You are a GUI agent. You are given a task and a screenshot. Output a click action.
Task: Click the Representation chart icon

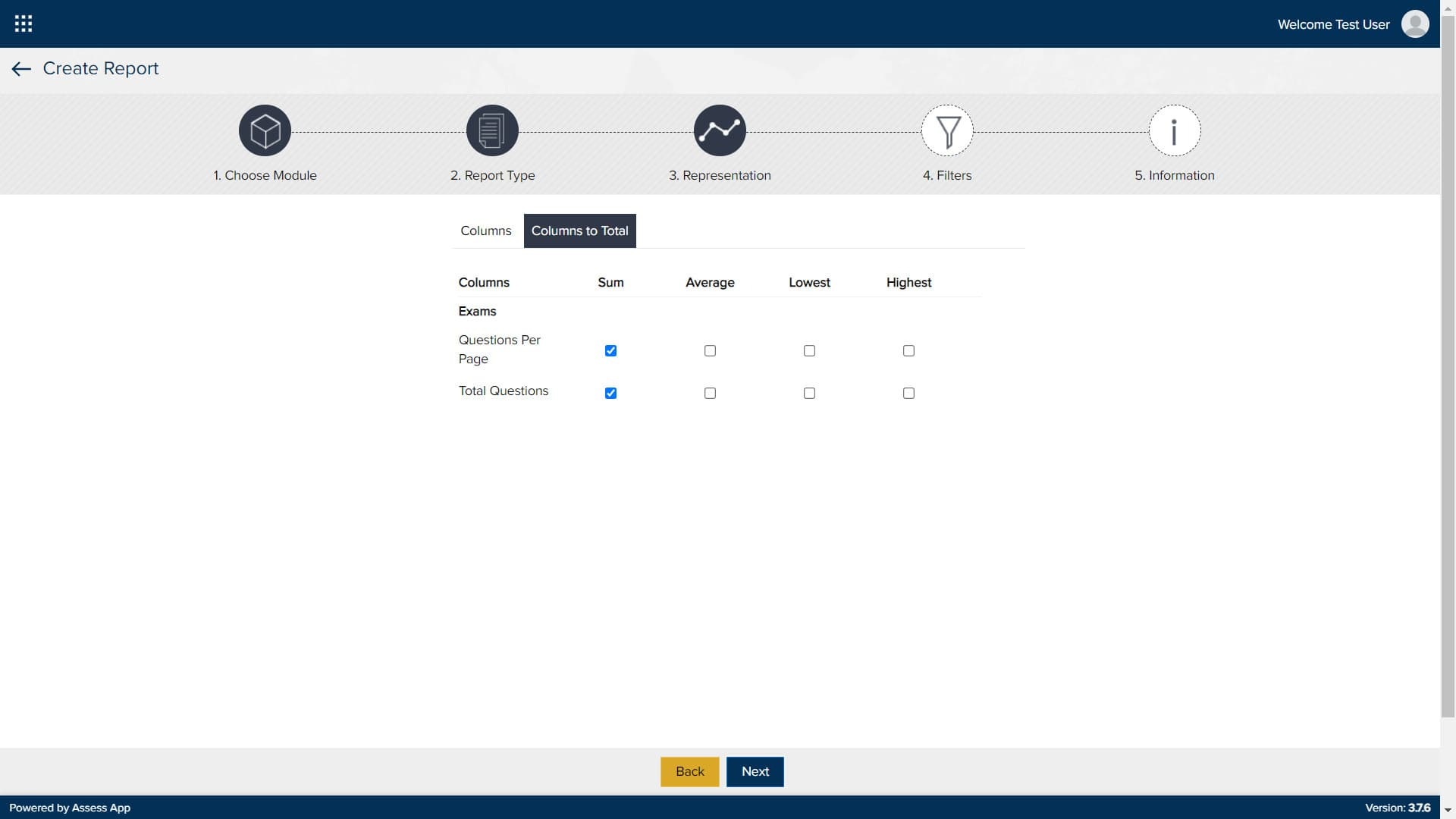[720, 130]
